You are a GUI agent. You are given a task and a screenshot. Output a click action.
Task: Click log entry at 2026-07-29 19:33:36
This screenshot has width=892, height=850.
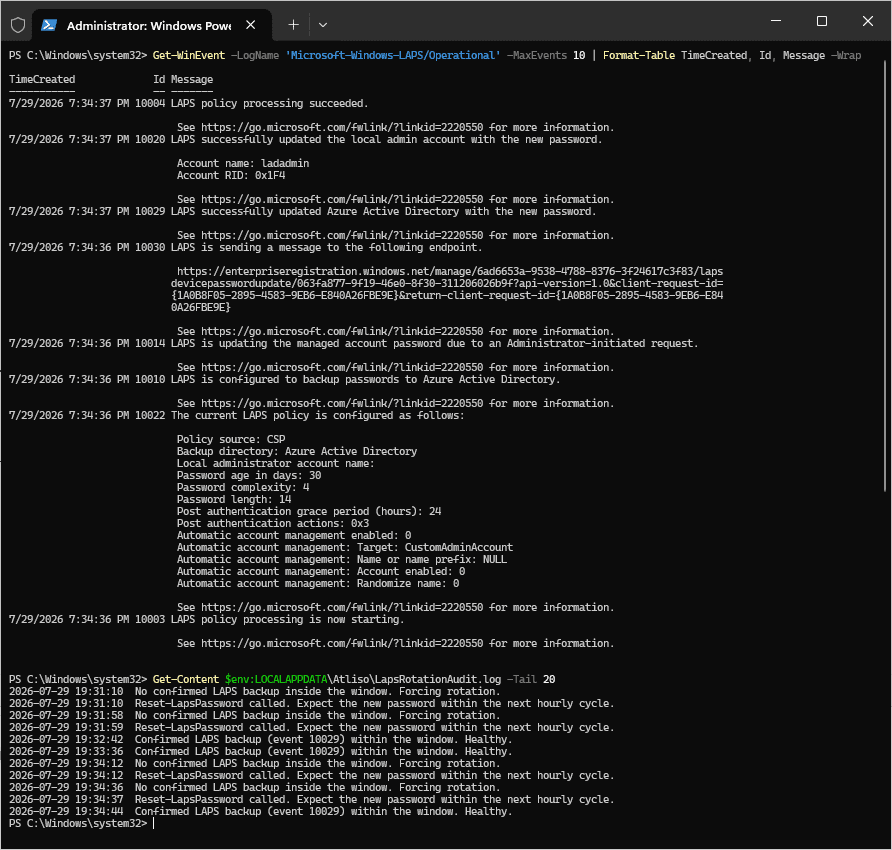coord(261,752)
